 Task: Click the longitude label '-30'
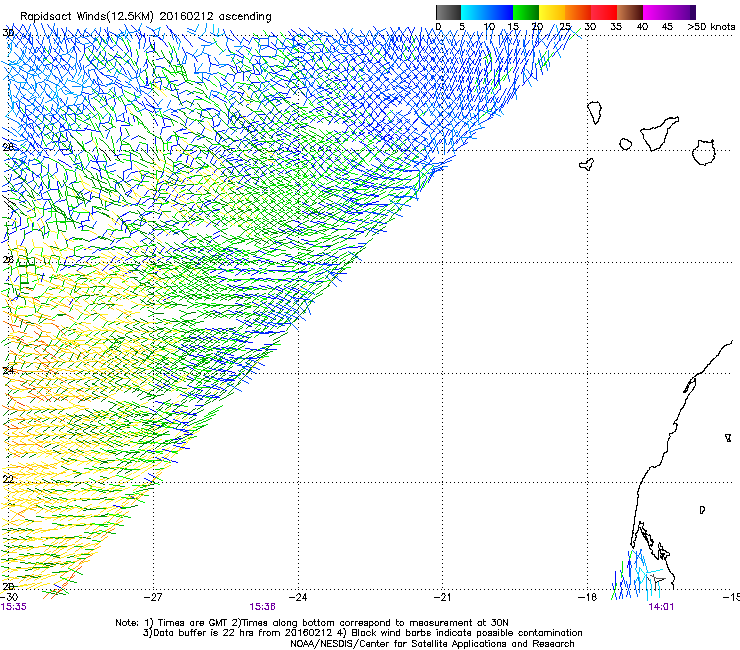(x=9, y=597)
